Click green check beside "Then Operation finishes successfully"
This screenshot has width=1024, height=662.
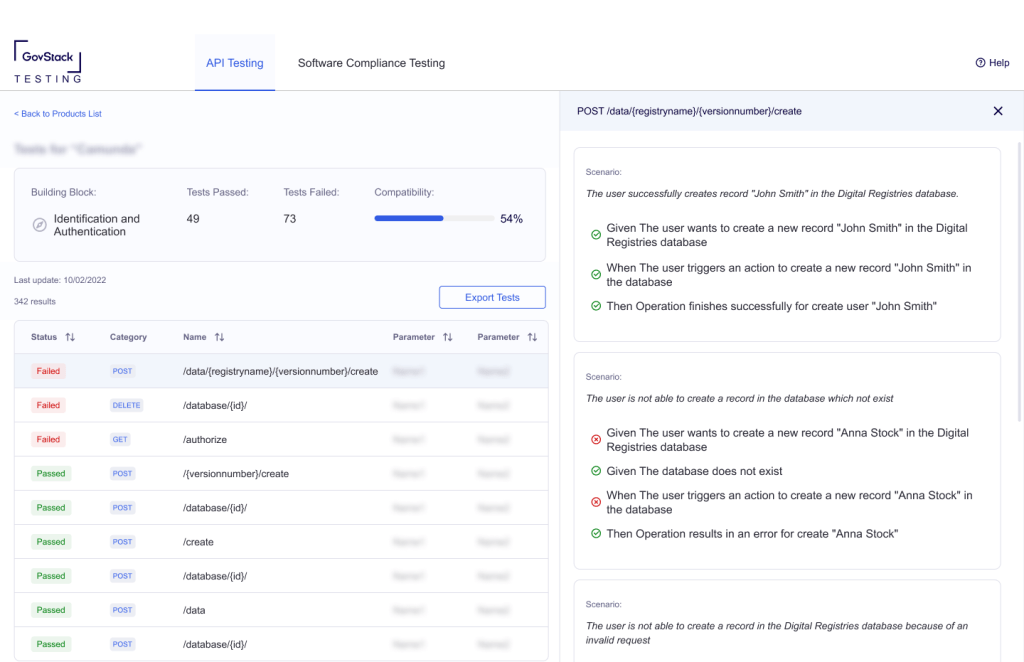point(596,306)
